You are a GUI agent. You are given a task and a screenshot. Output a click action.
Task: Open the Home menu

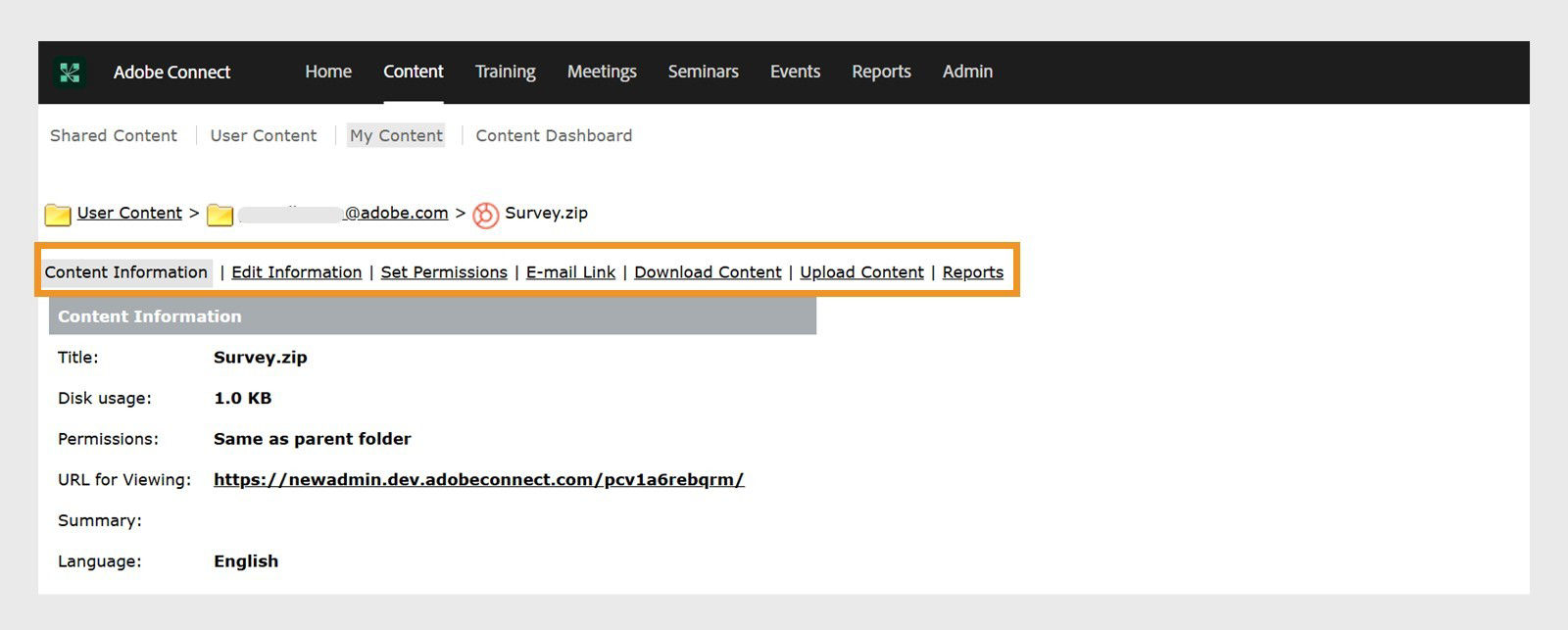point(328,72)
